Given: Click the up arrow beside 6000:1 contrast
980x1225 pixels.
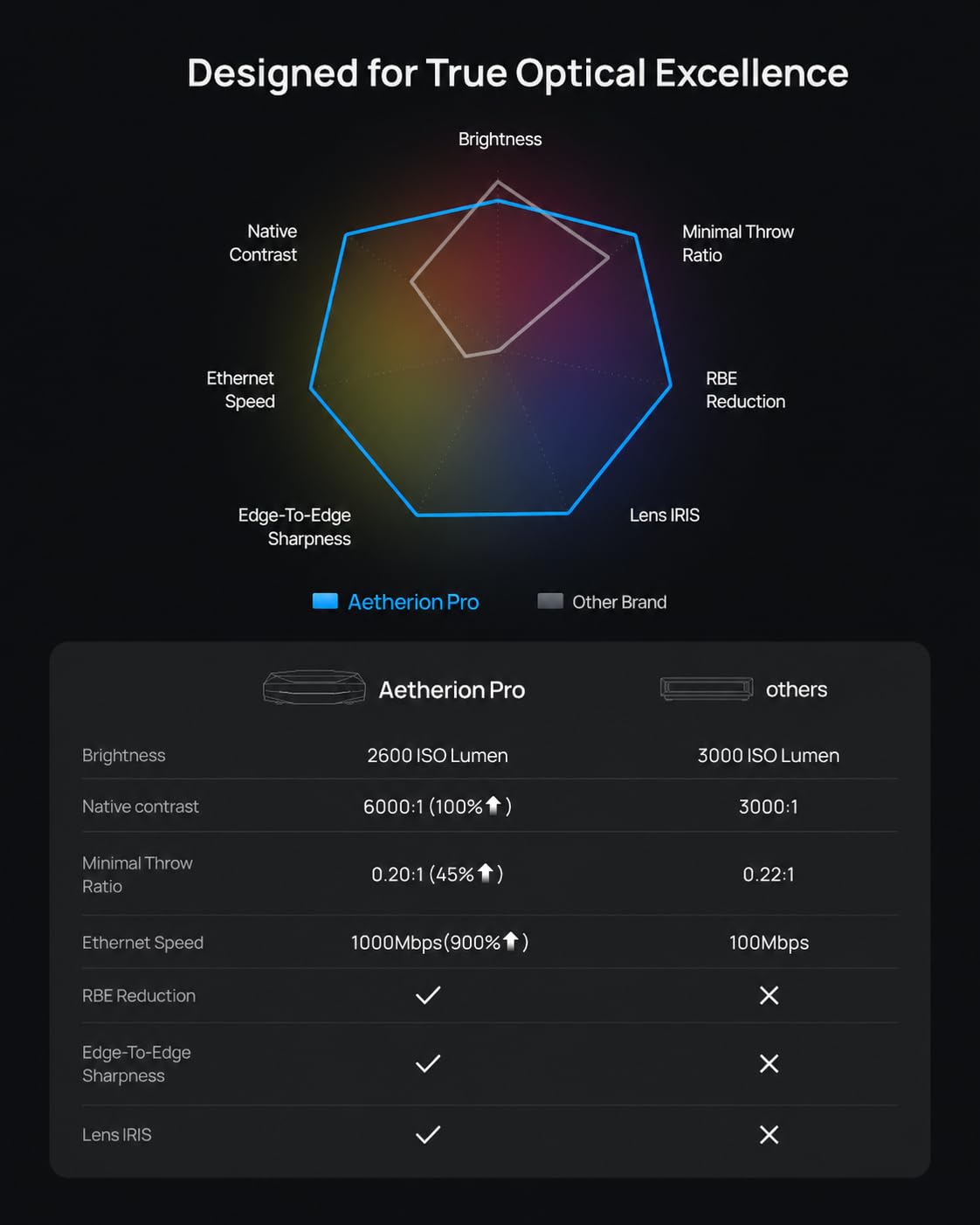Looking at the screenshot, I should [493, 805].
